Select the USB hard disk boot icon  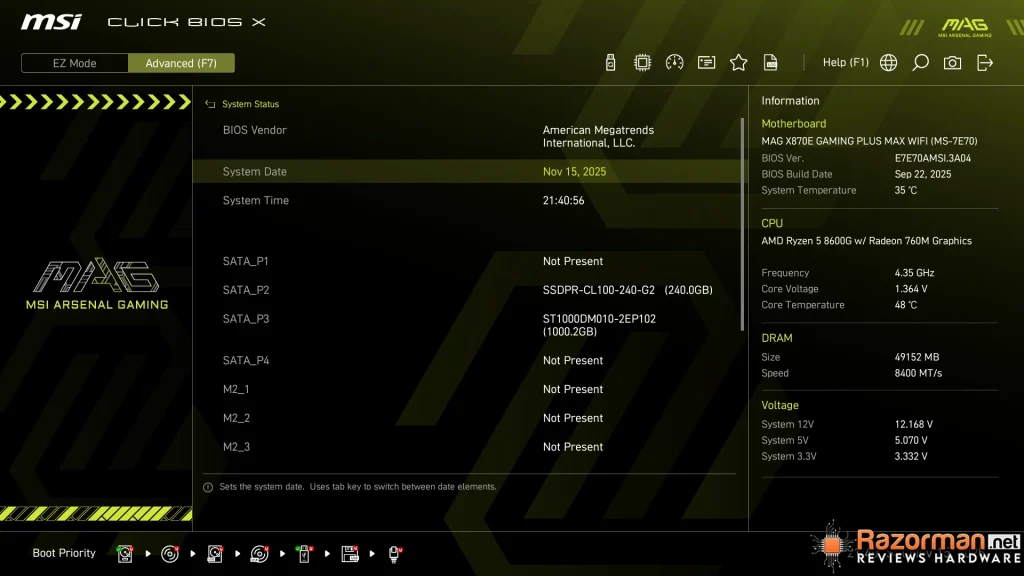point(215,554)
